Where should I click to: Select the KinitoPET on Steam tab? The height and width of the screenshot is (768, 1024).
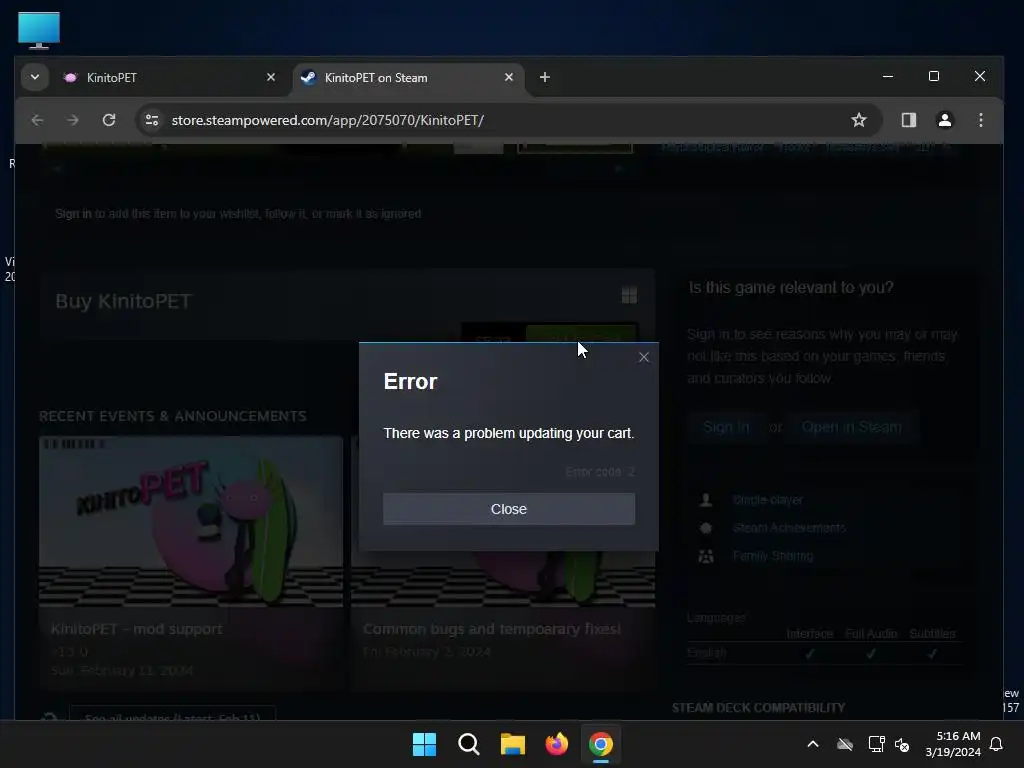[408, 78]
